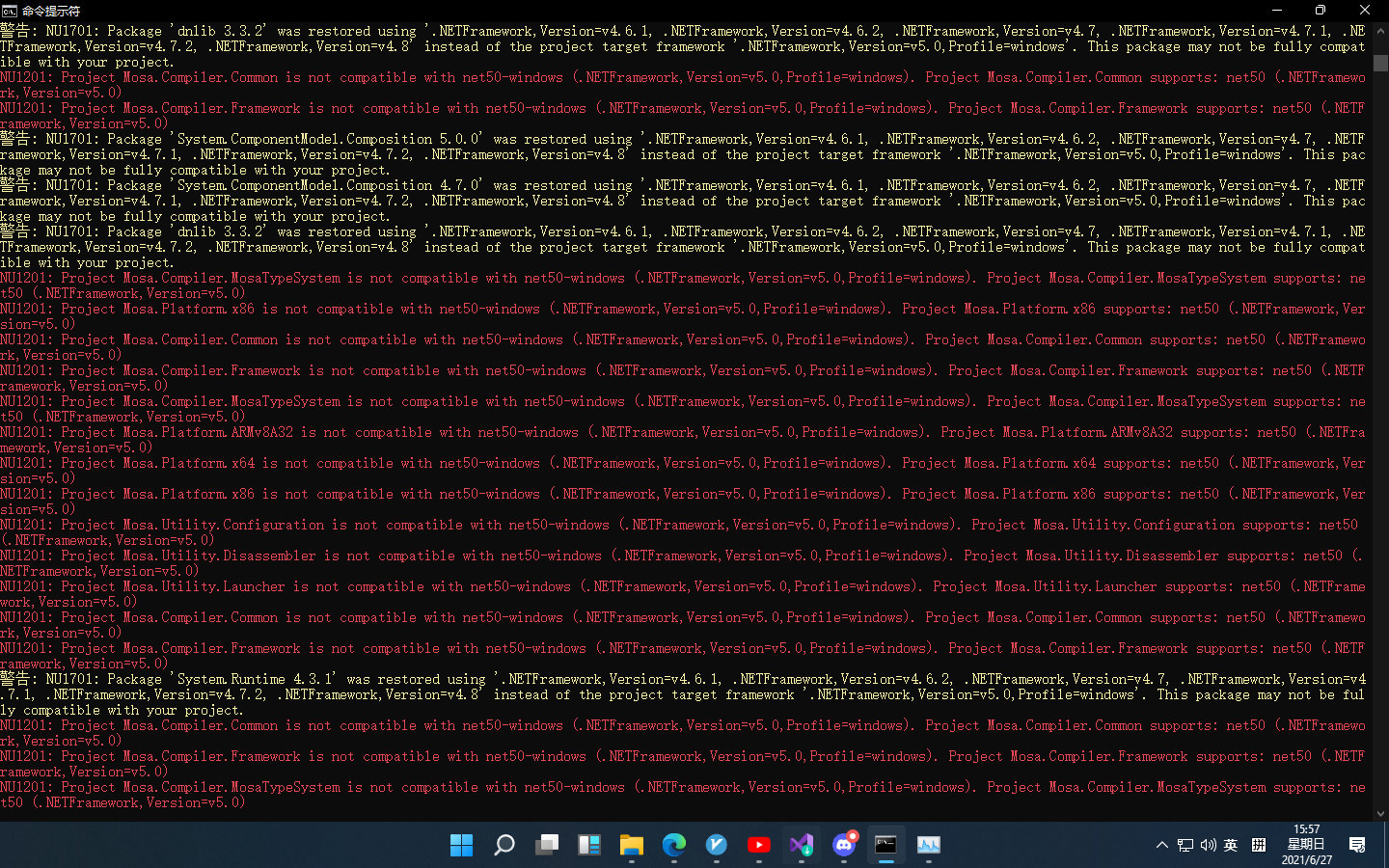Screen dimensions: 1389x868
Task: Open Task View
Action: (547, 845)
